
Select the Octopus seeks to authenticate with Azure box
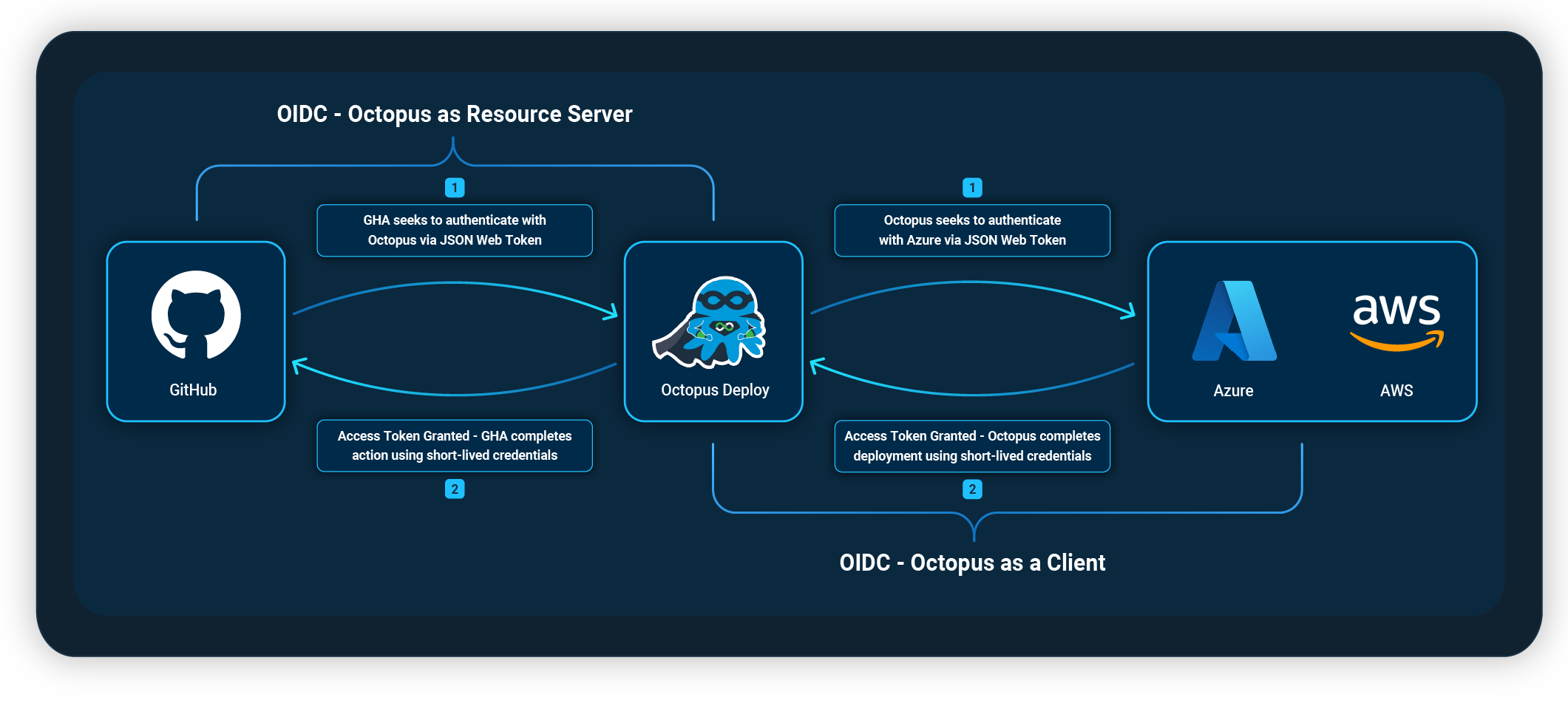point(971,230)
